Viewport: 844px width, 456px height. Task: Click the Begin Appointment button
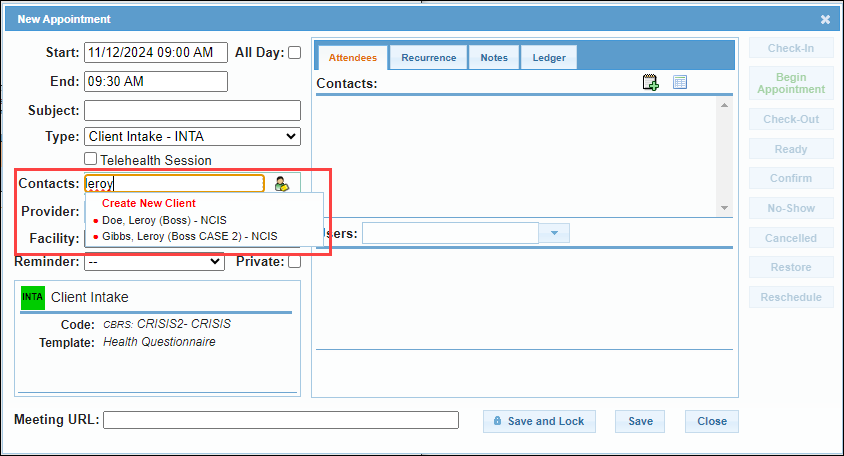coord(791,83)
